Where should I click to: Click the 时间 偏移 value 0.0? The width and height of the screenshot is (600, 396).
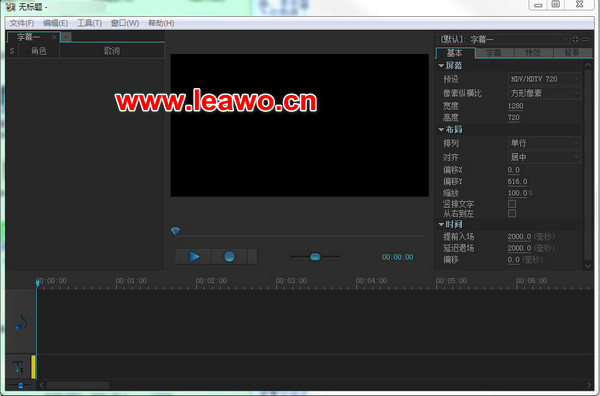514,259
